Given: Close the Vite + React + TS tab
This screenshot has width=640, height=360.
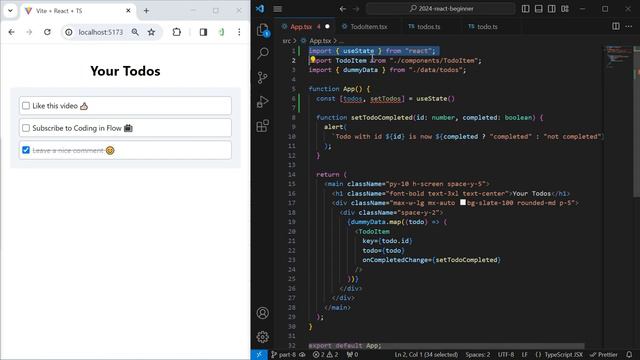Looking at the screenshot, I should [128, 11].
